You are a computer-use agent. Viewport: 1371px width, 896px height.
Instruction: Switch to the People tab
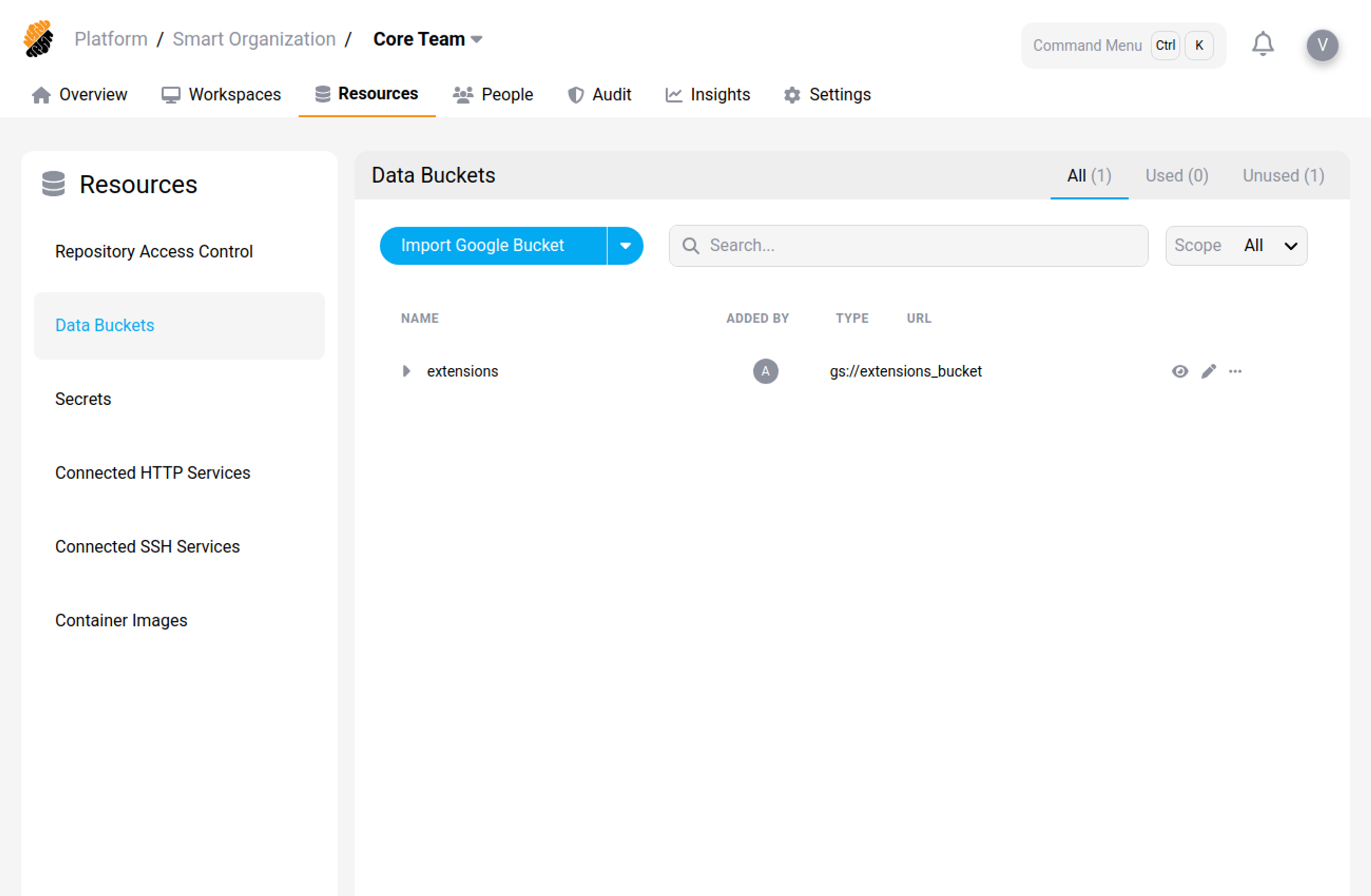493,94
